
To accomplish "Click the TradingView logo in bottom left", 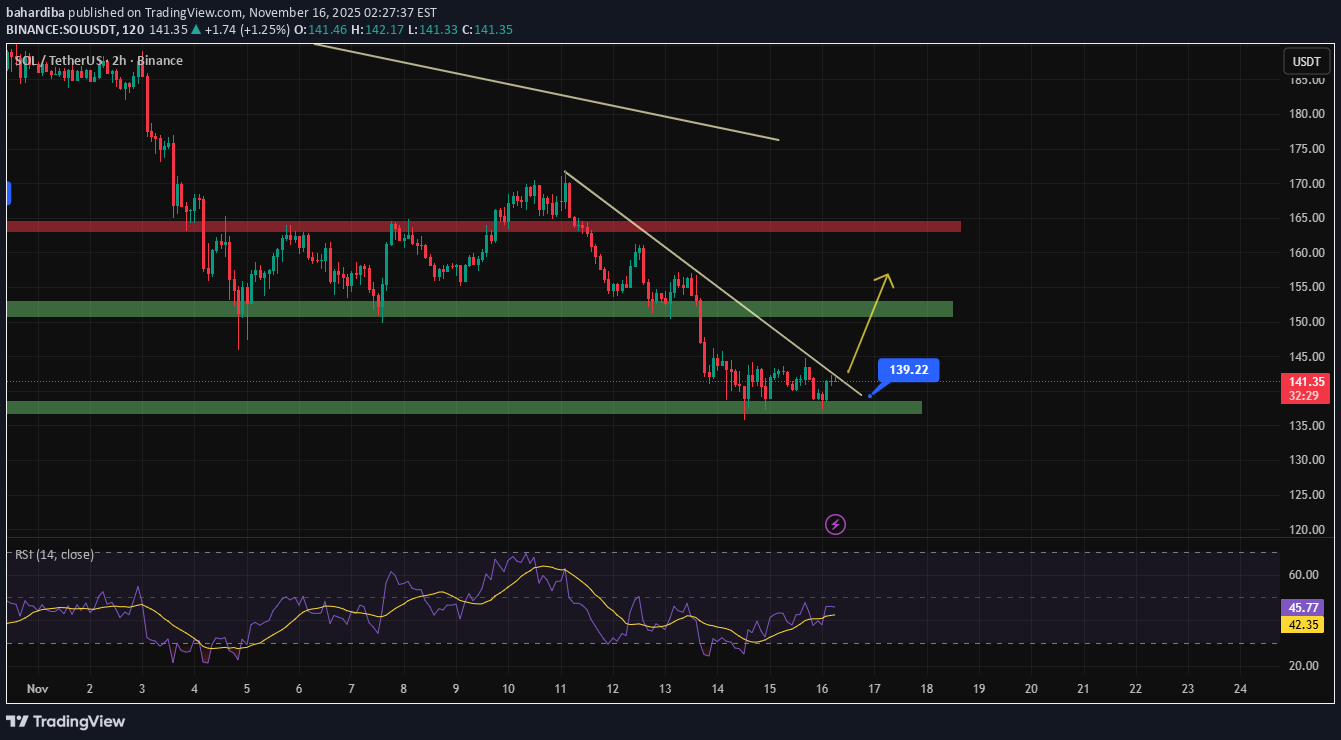I will (66, 721).
